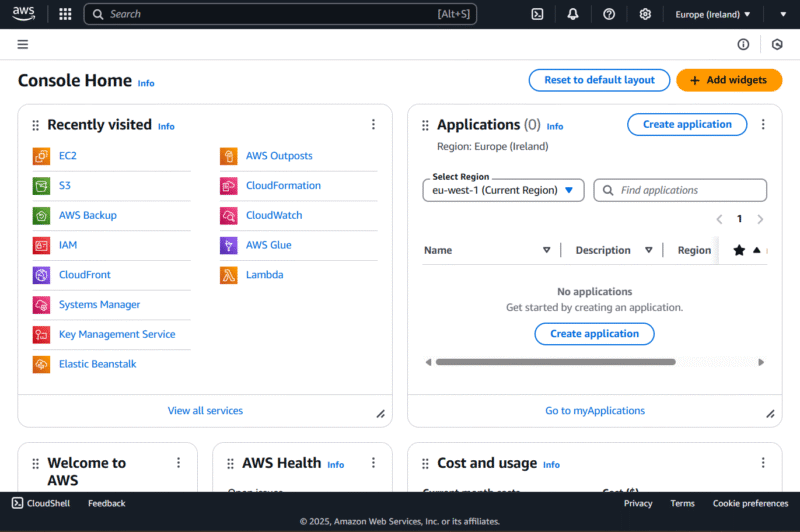Open Applications widget options menu
The height and width of the screenshot is (532, 800).
(763, 124)
